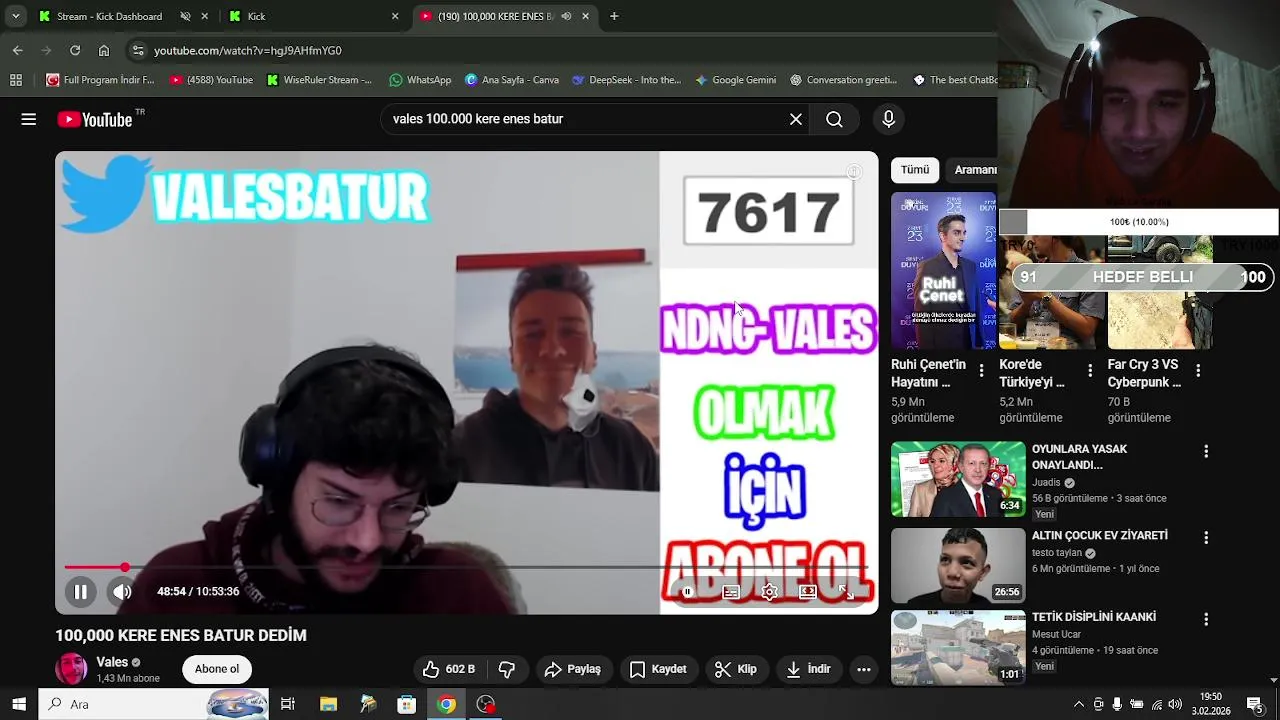The width and height of the screenshot is (1280, 720).
Task: Go back in the browser
Action: (17, 50)
